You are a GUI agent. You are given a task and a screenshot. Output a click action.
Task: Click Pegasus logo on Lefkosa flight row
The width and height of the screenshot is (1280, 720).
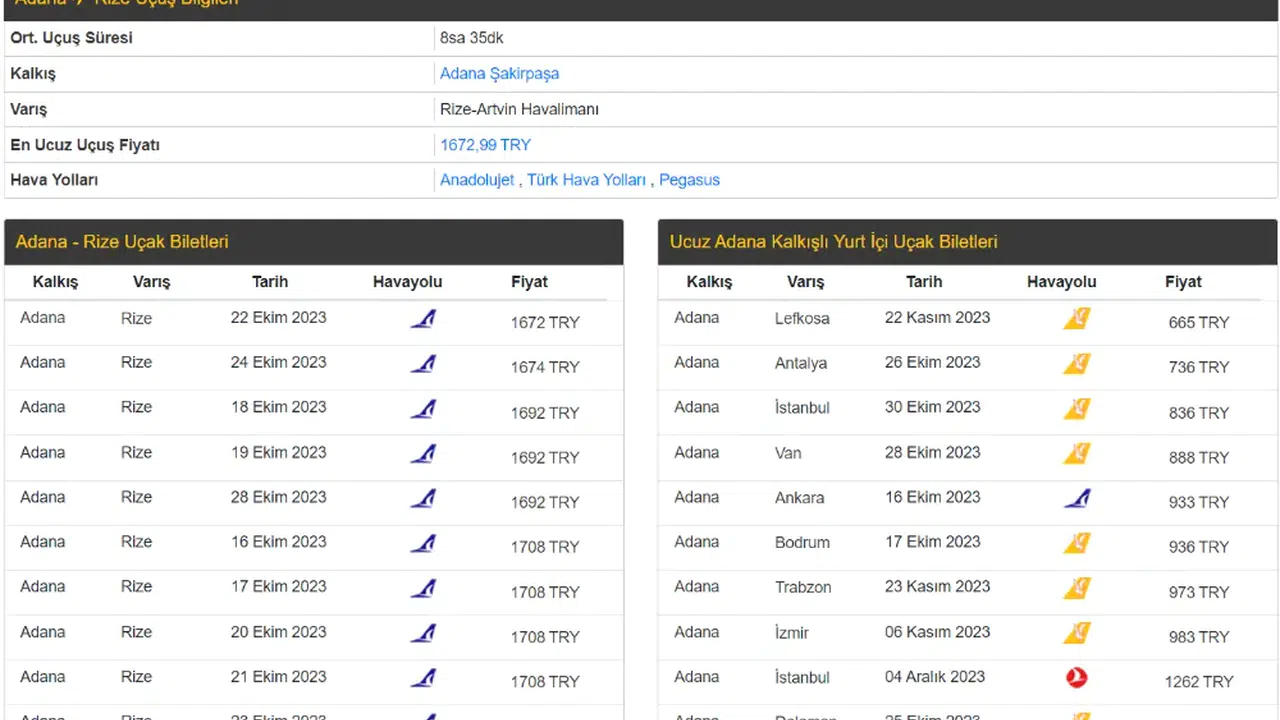[1076, 319]
